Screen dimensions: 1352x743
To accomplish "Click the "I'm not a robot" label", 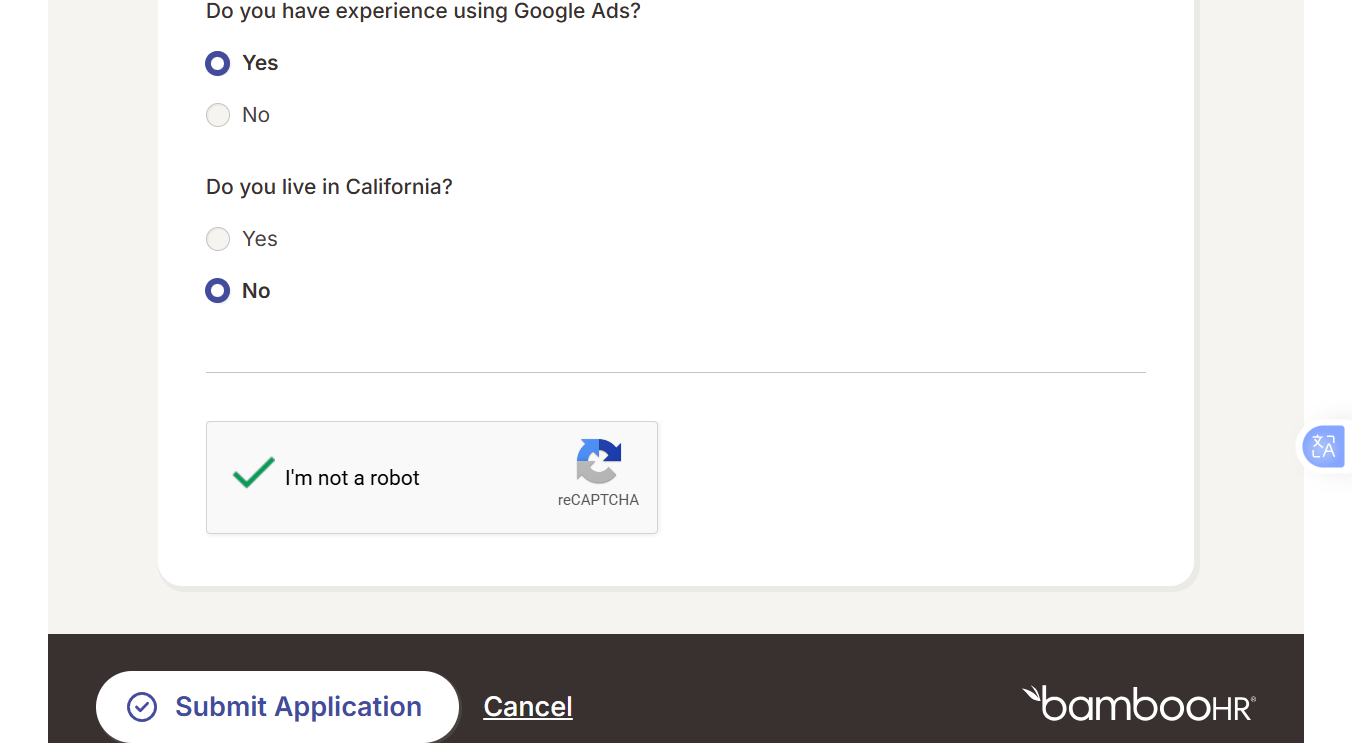I will 352,478.
